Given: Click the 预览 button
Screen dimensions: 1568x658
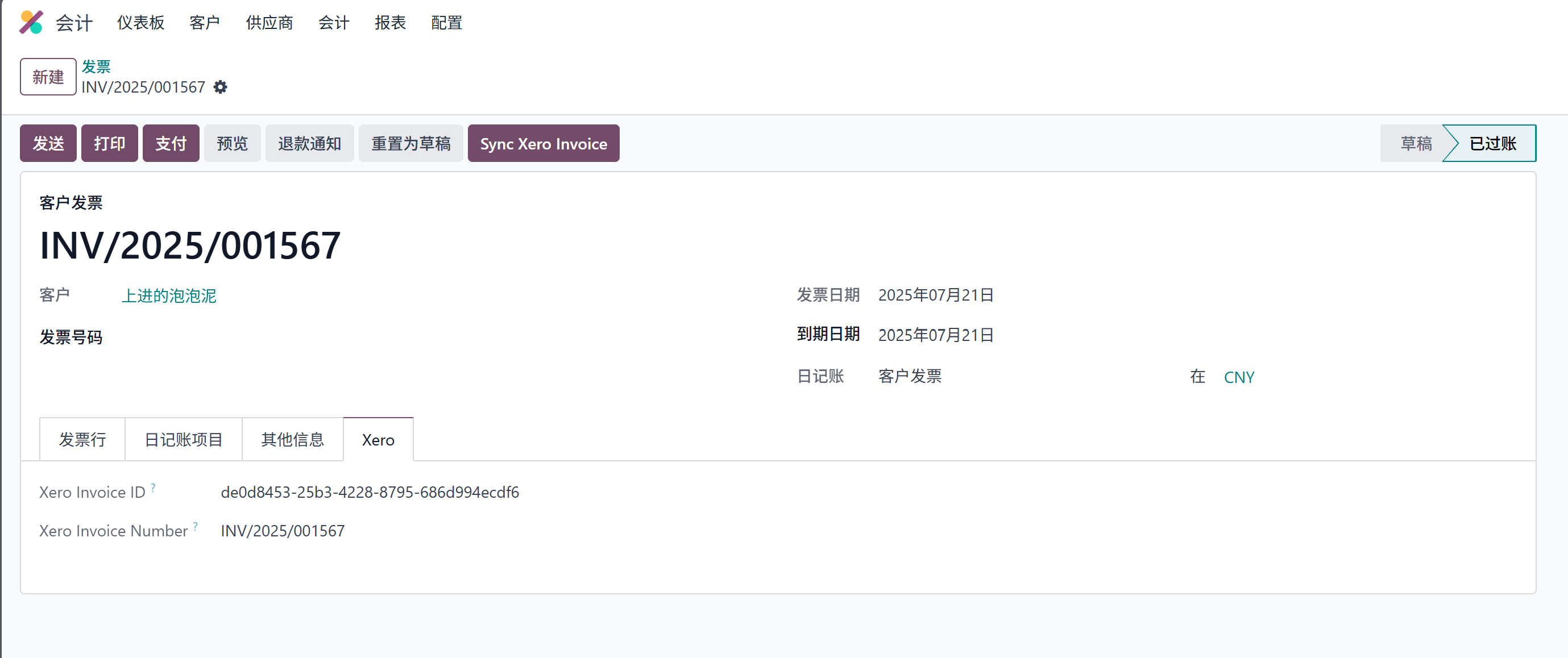Looking at the screenshot, I should click(x=233, y=144).
